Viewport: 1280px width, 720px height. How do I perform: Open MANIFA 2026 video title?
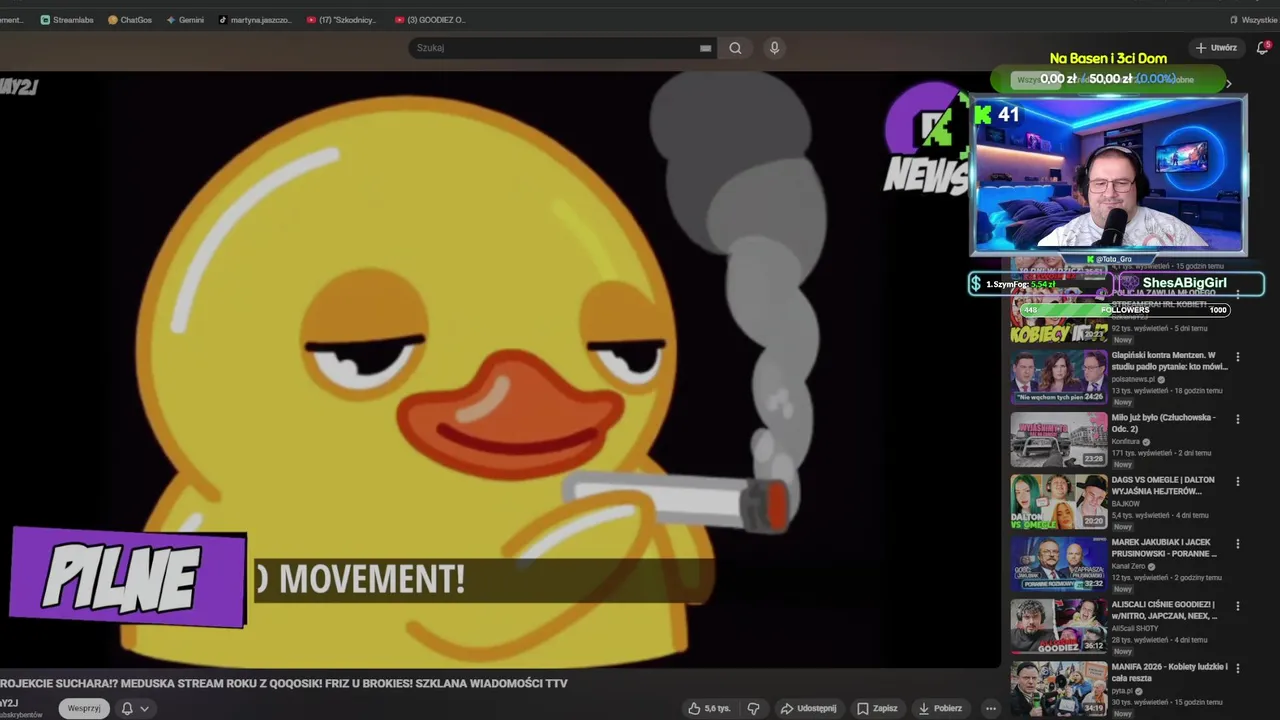coord(1170,672)
